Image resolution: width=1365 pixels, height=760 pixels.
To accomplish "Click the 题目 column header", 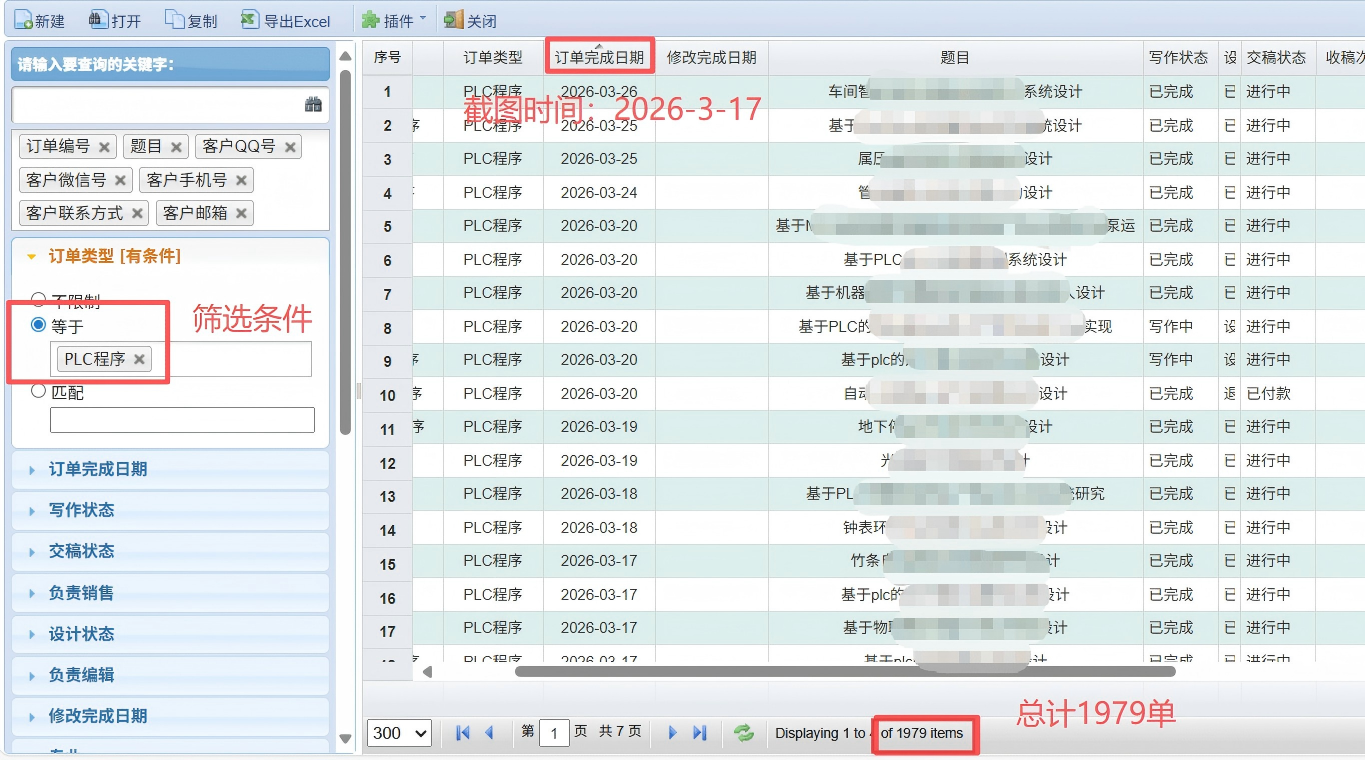I will click(x=955, y=57).
